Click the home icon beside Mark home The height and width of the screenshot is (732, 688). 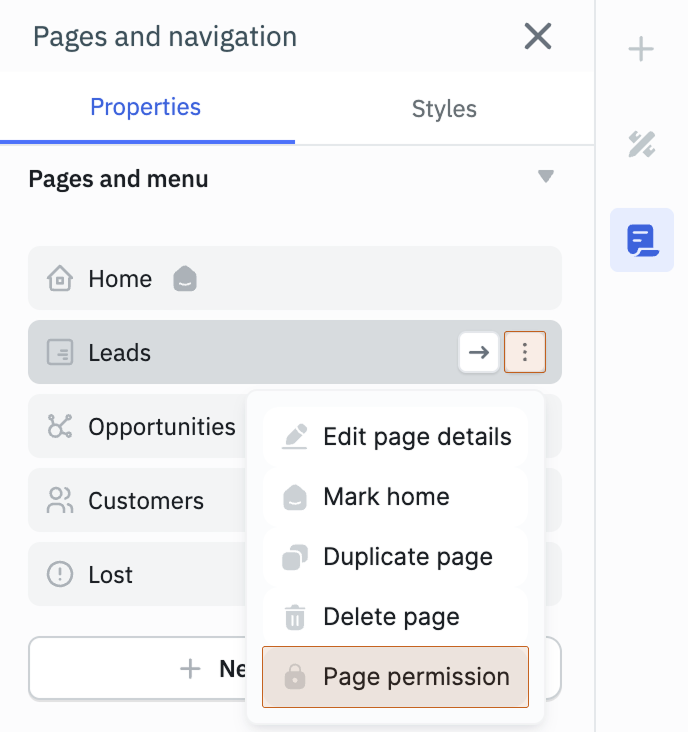pyautogui.click(x=295, y=497)
